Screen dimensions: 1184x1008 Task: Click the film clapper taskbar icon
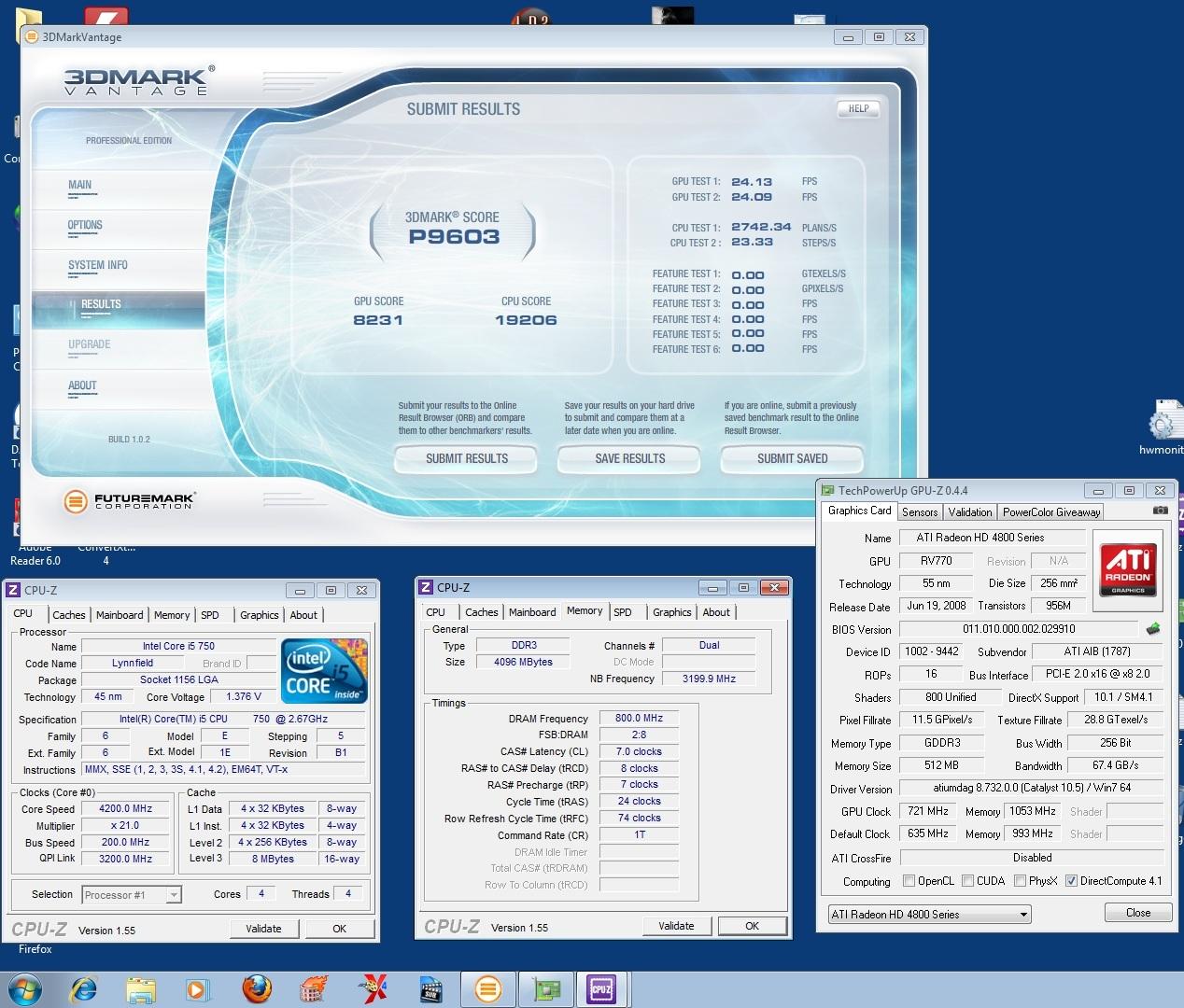click(430, 988)
